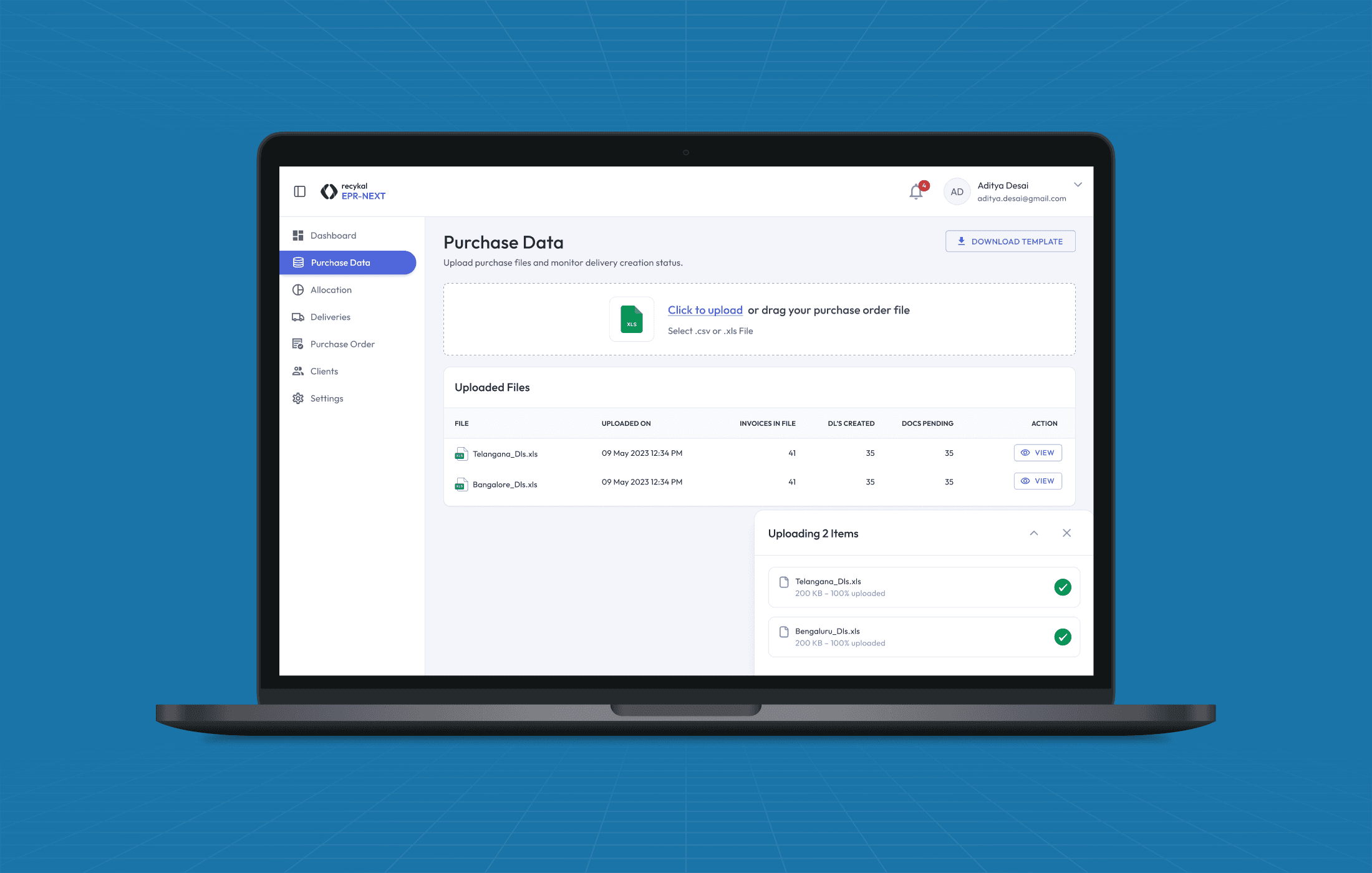1372x873 pixels.
Task: Click the green XLS file icon
Action: coord(631,319)
